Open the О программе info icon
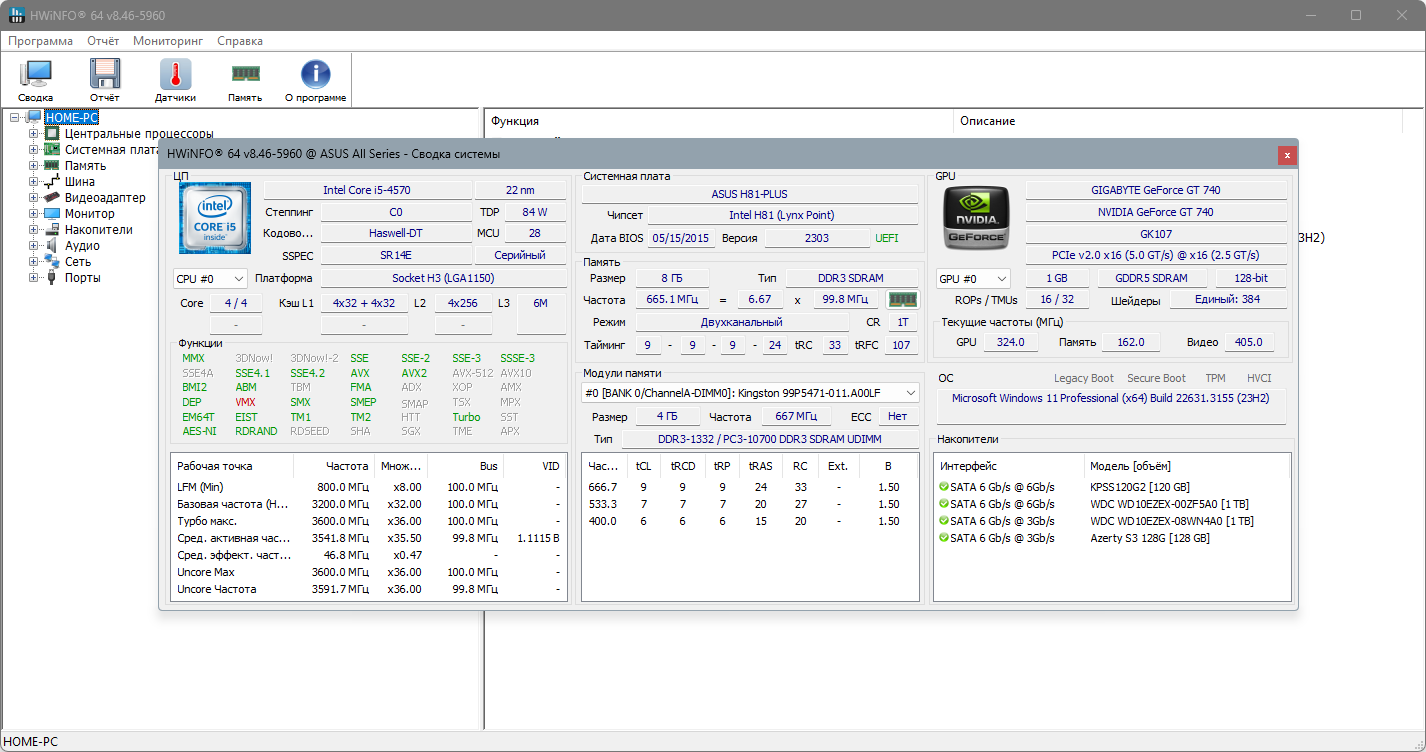This screenshot has width=1426, height=752. (x=315, y=76)
